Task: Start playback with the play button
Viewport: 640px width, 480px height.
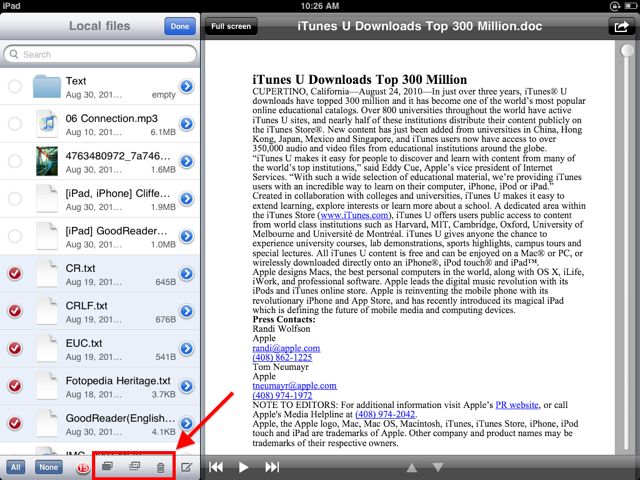Action: [243, 467]
